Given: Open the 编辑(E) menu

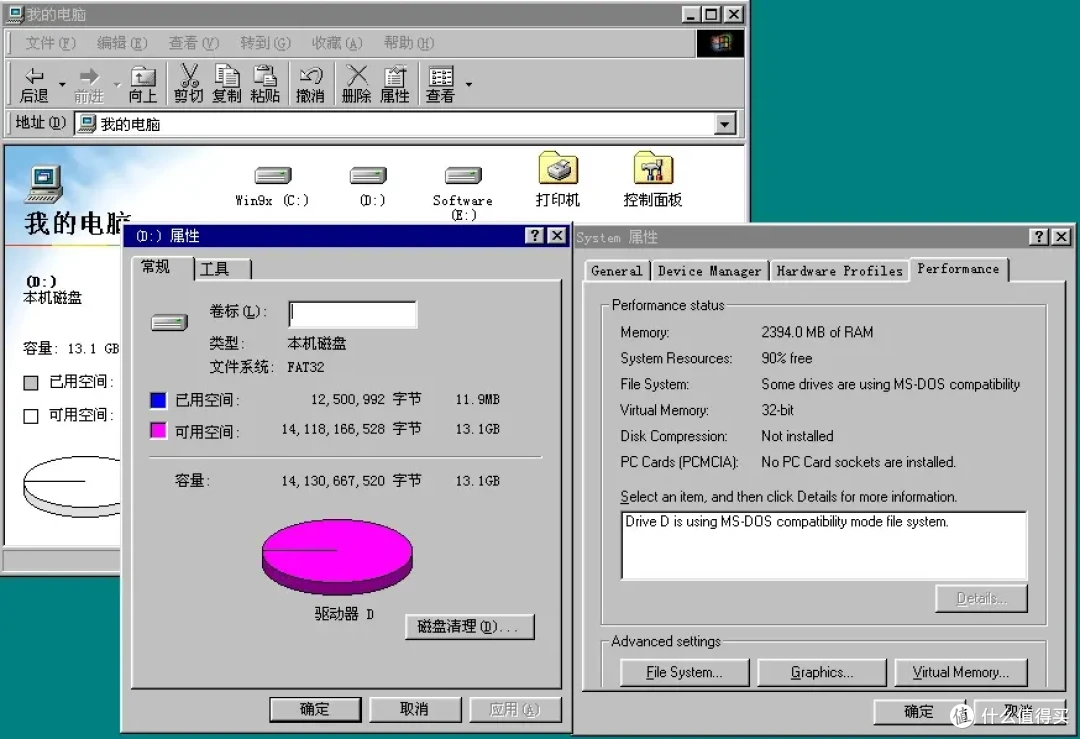Looking at the screenshot, I should pos(122,43).
